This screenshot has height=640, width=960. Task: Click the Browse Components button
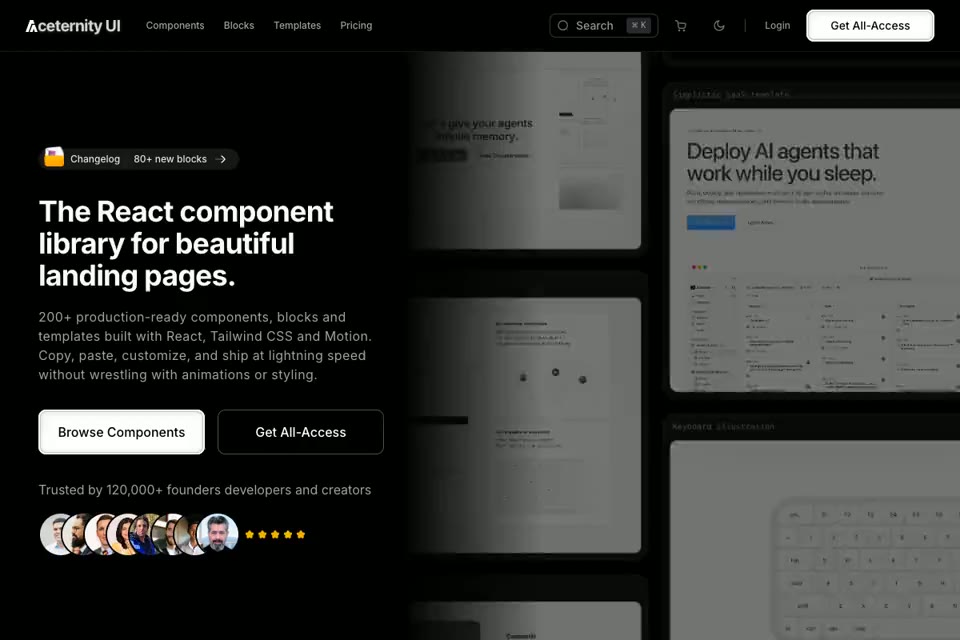(121, 432)
